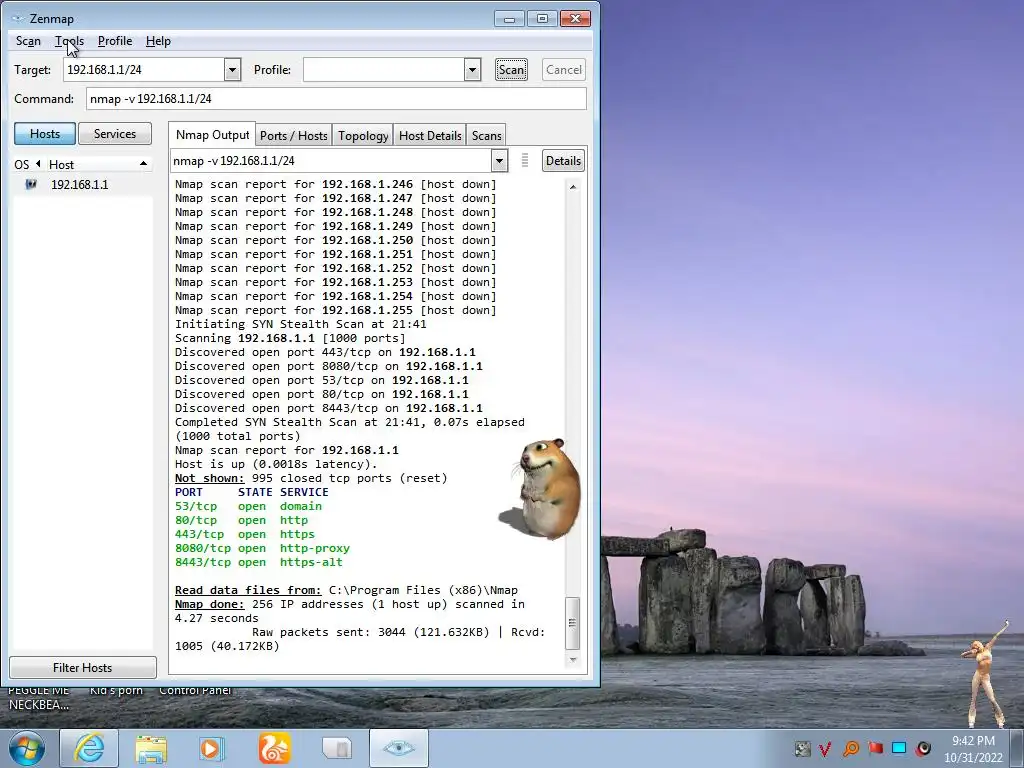Click the Zenmap title bar icon

18,18
